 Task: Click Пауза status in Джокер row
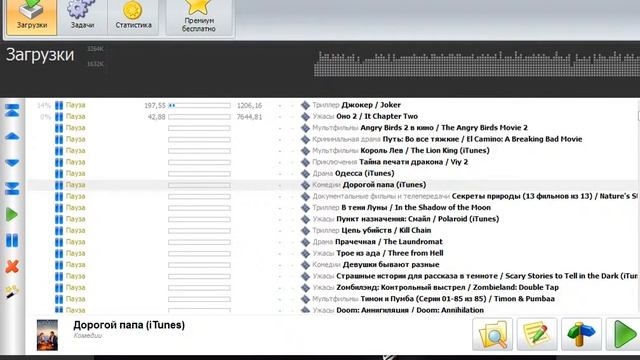(x=76, y=105)
